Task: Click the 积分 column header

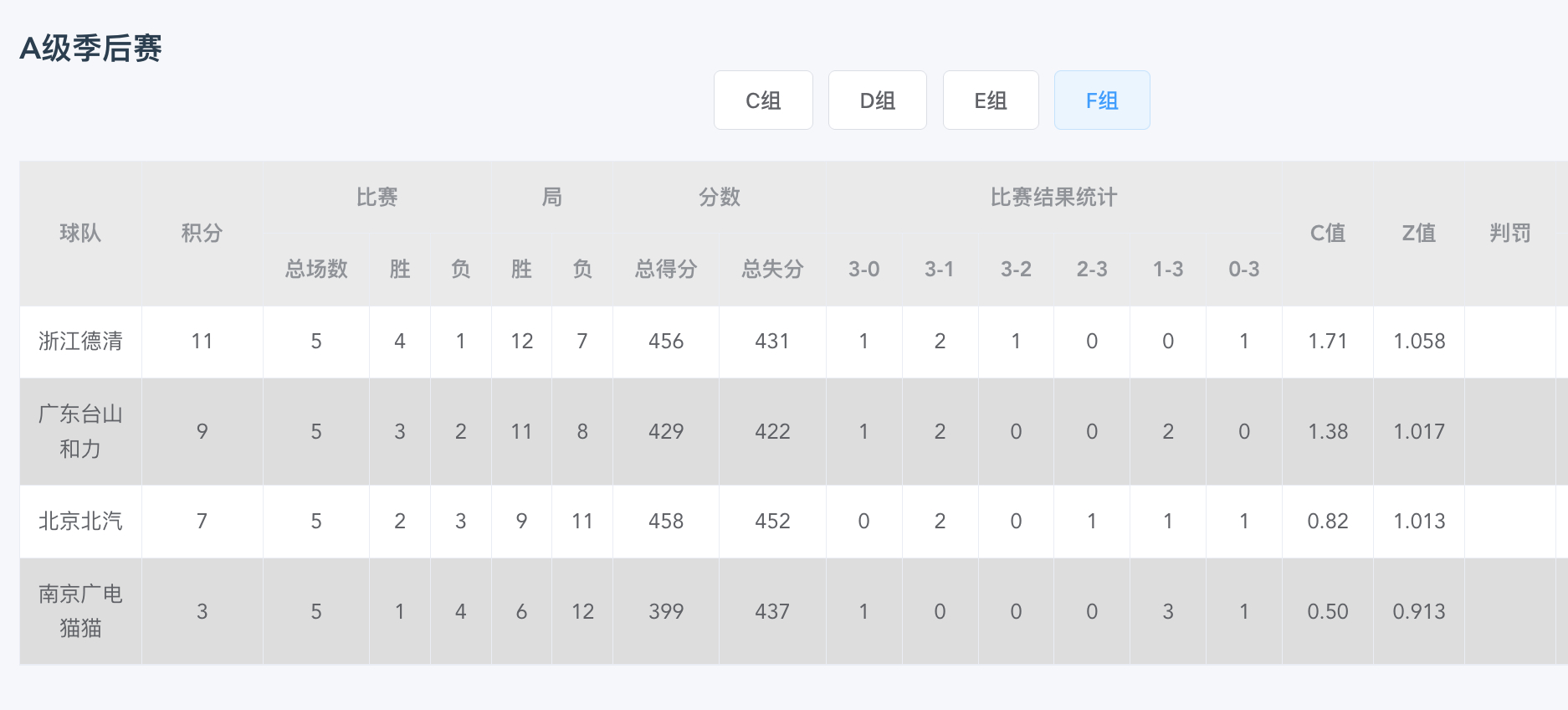Action: pyautogui.click(x=202, y=233)
